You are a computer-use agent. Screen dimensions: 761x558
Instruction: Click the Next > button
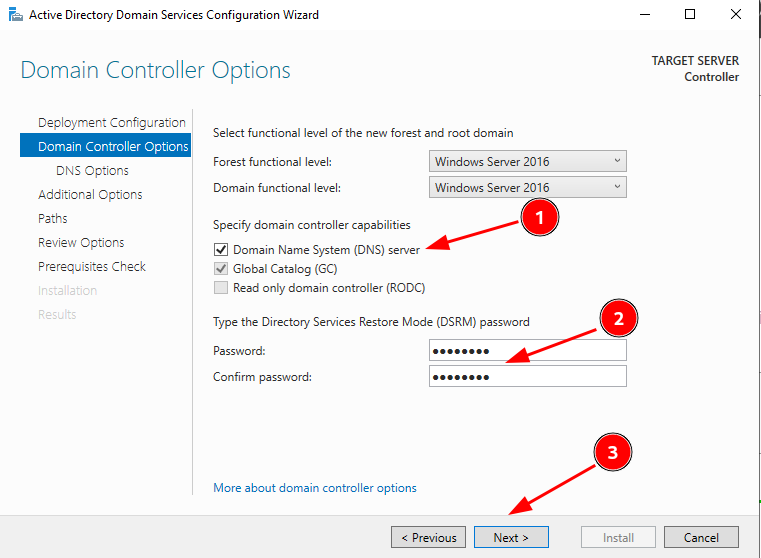point(511,537)
